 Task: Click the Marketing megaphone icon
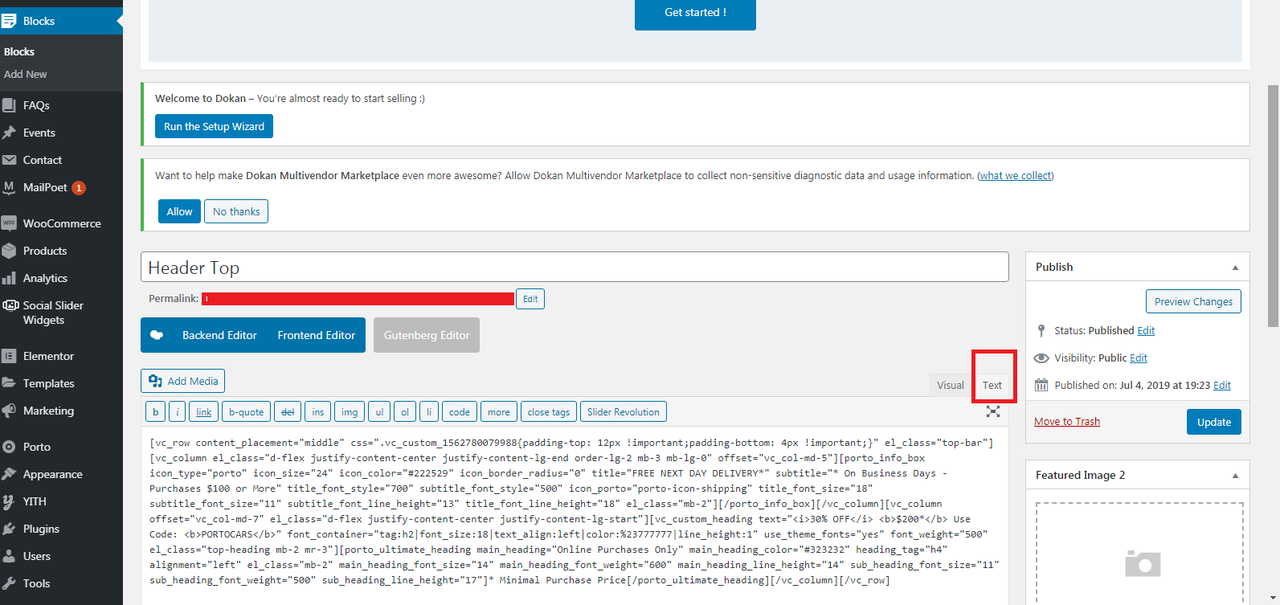pos(9,410)
